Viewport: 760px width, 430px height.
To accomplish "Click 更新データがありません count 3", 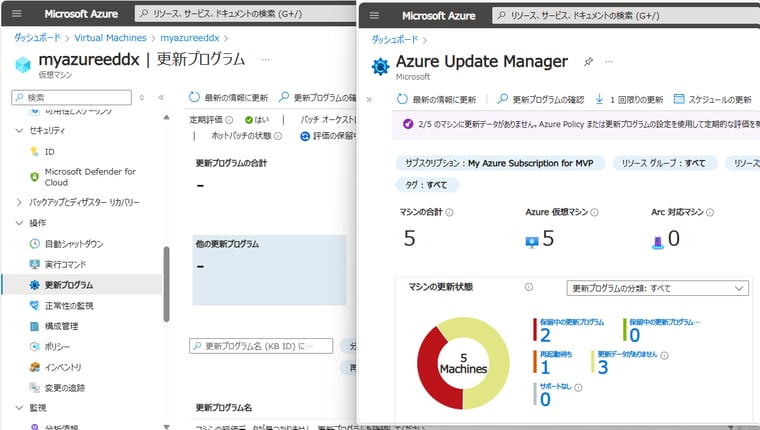I will click(x=602, y=367).
